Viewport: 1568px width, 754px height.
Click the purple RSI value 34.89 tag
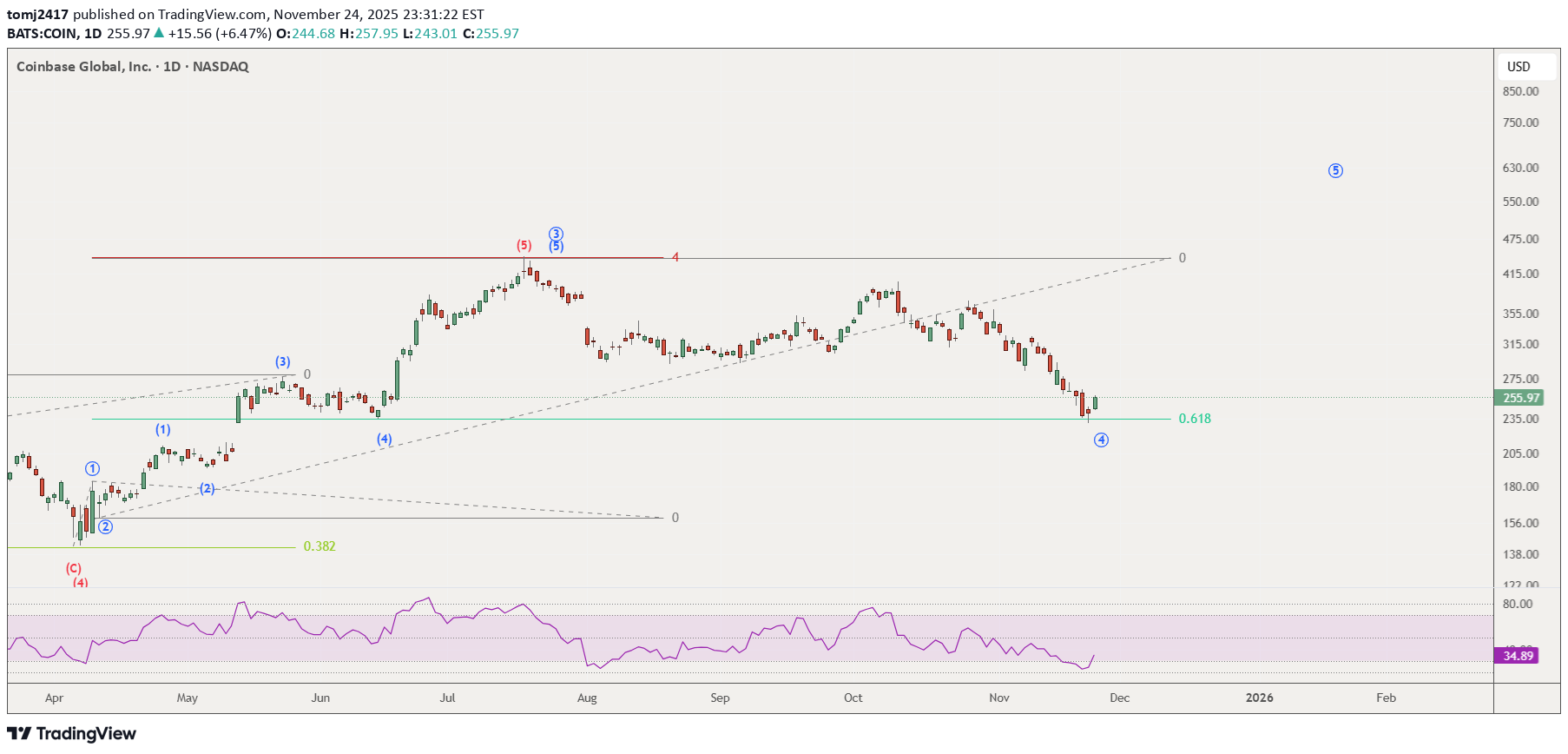(1518, 656)
